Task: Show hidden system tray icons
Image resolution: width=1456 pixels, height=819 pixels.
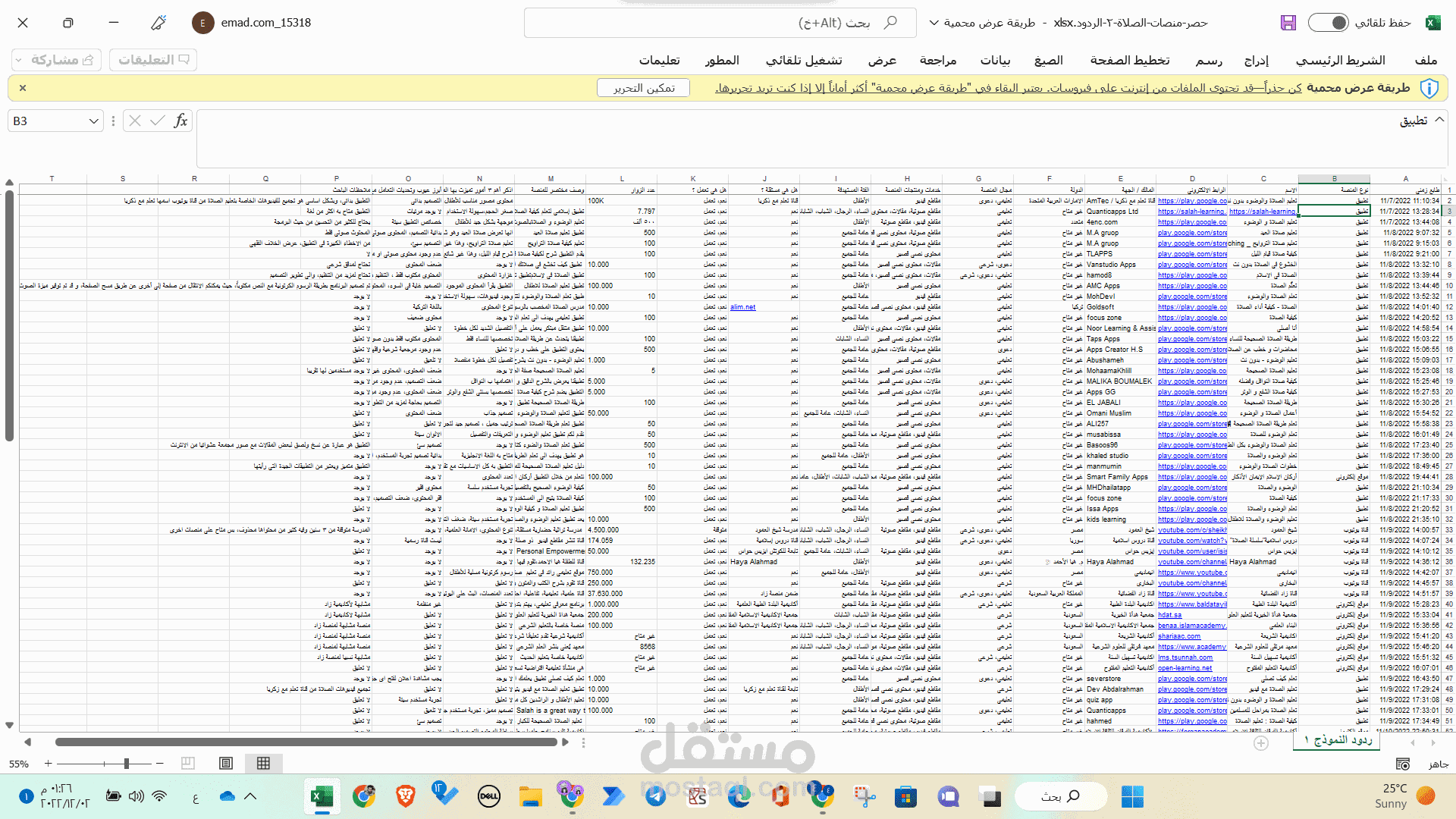Action: point(250,796)
